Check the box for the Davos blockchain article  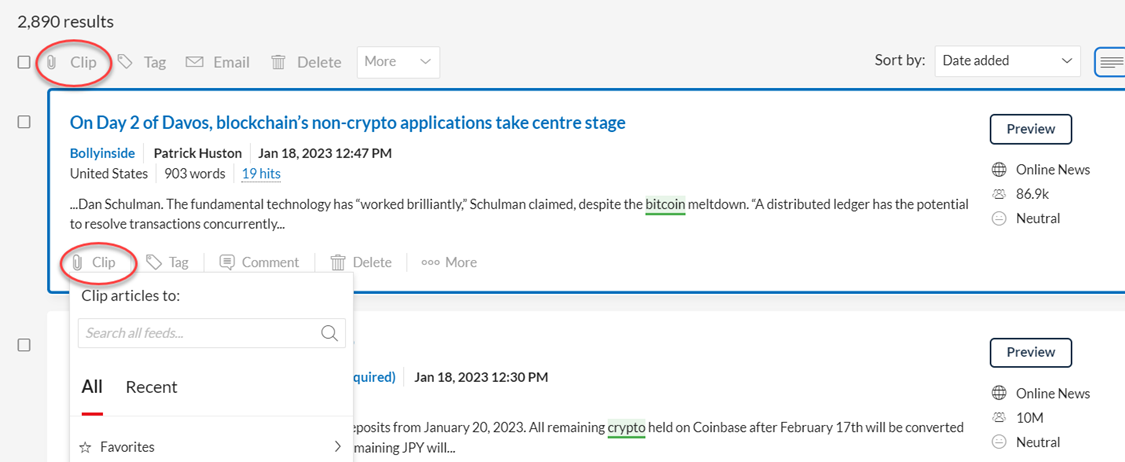(x=24, y=122)
